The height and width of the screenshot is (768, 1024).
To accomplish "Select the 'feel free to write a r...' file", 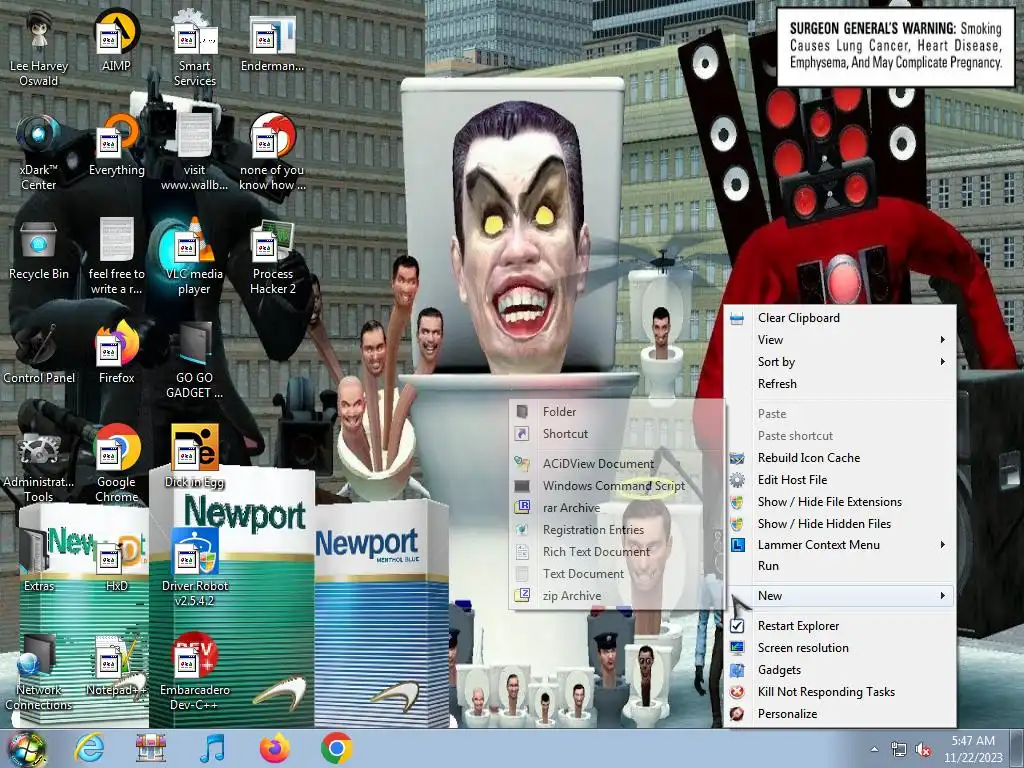I will click(x=116, y=257).
